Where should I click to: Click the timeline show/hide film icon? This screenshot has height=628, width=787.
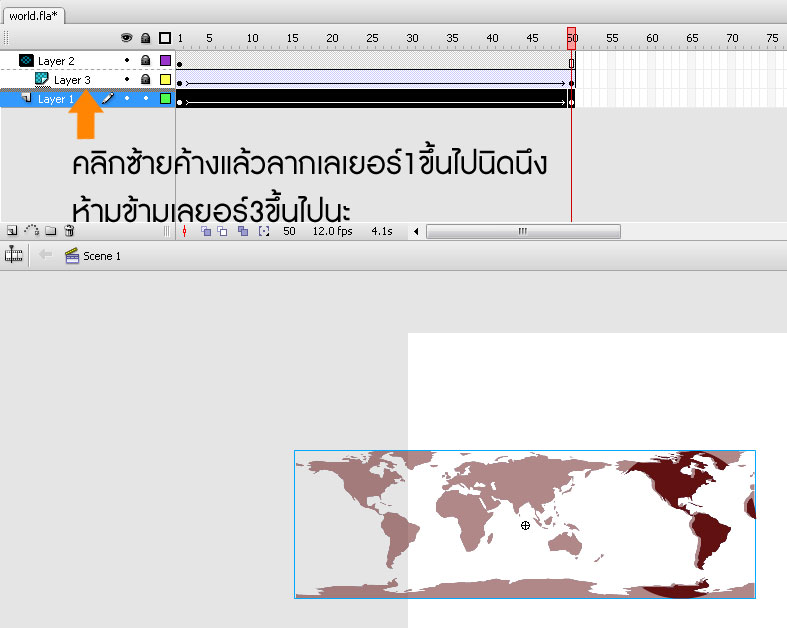tap(14, 255)
